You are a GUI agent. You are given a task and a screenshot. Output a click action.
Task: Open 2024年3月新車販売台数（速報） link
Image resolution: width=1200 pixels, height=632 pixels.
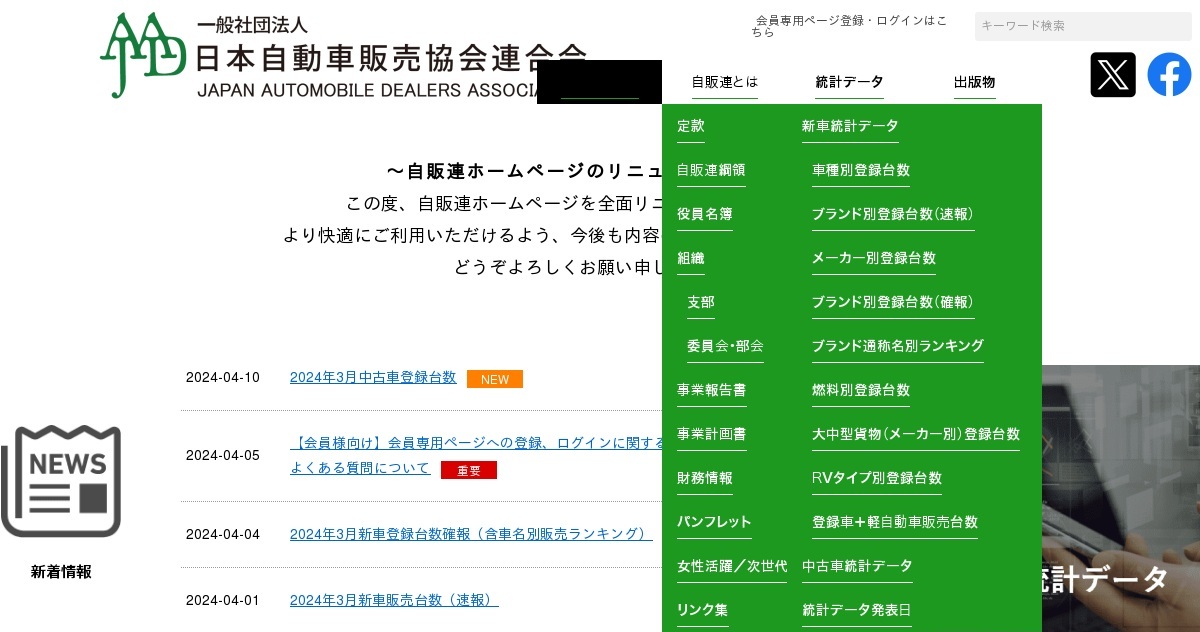click(x=393, y=600)
